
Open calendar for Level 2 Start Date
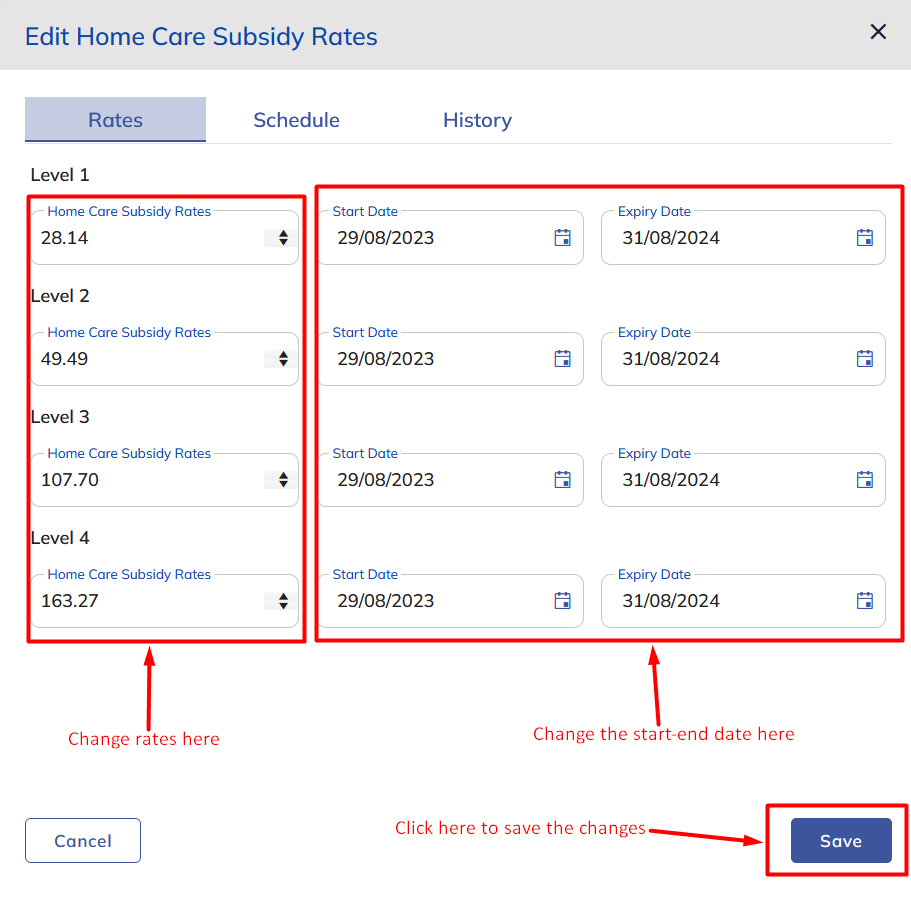click(562, 359)
